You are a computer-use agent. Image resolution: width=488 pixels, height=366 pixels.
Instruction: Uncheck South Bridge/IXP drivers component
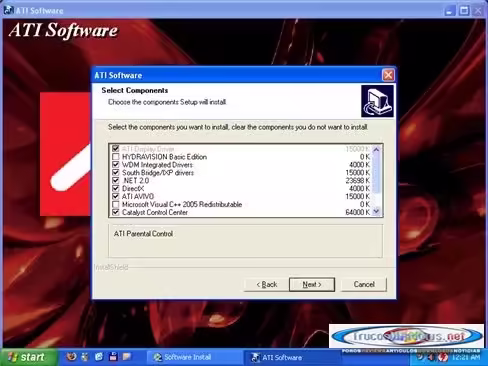pos(116,173)
